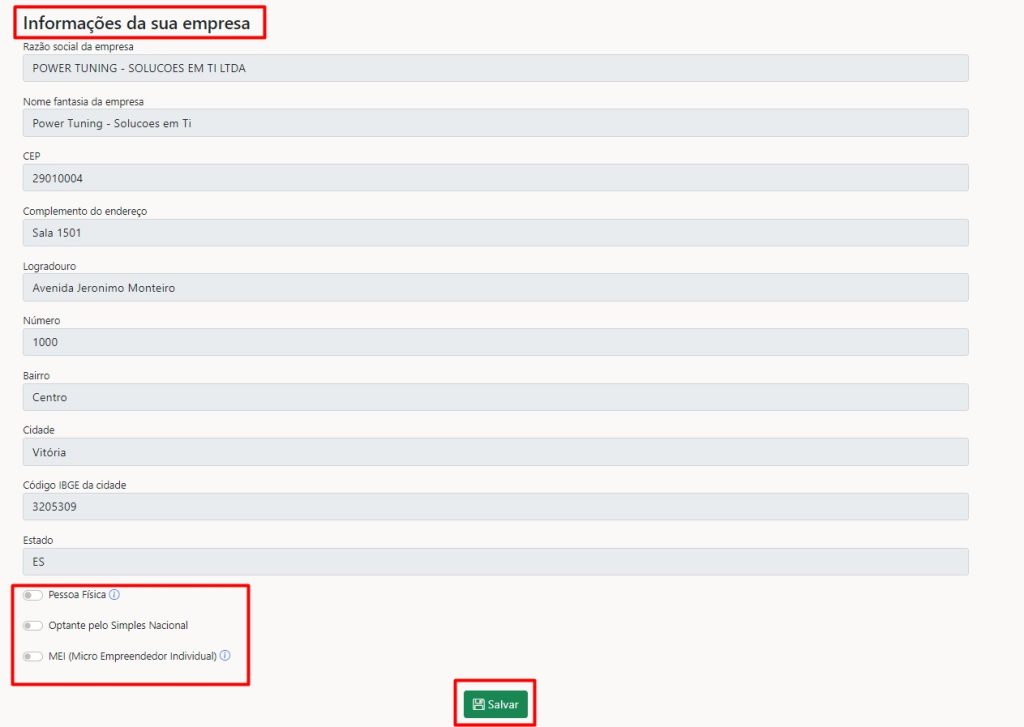Viewport: 1024px width, 727px height.
Task: Click into the CEP input field
Action: pos(495,178)
